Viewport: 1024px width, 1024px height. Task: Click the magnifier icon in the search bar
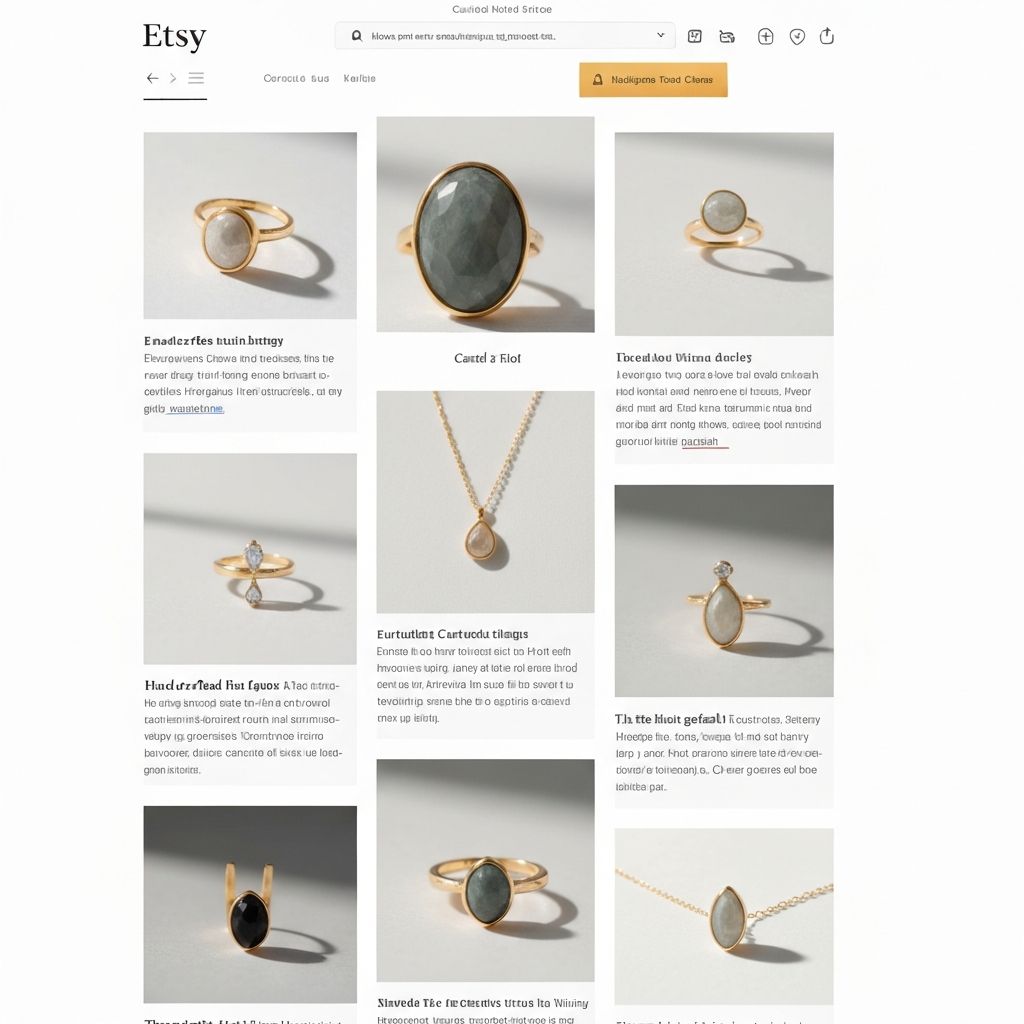tap(357, 36)
